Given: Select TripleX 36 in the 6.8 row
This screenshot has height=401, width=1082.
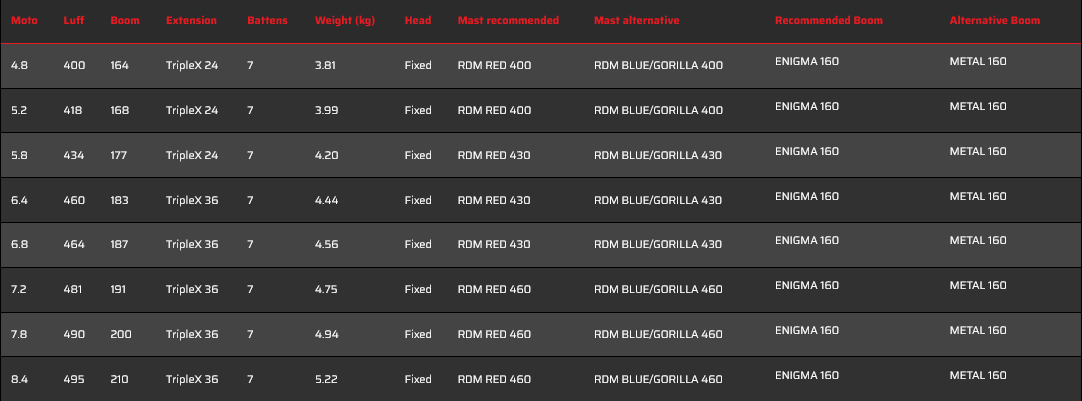Looking at the screenshot, I should click(192, 244).
